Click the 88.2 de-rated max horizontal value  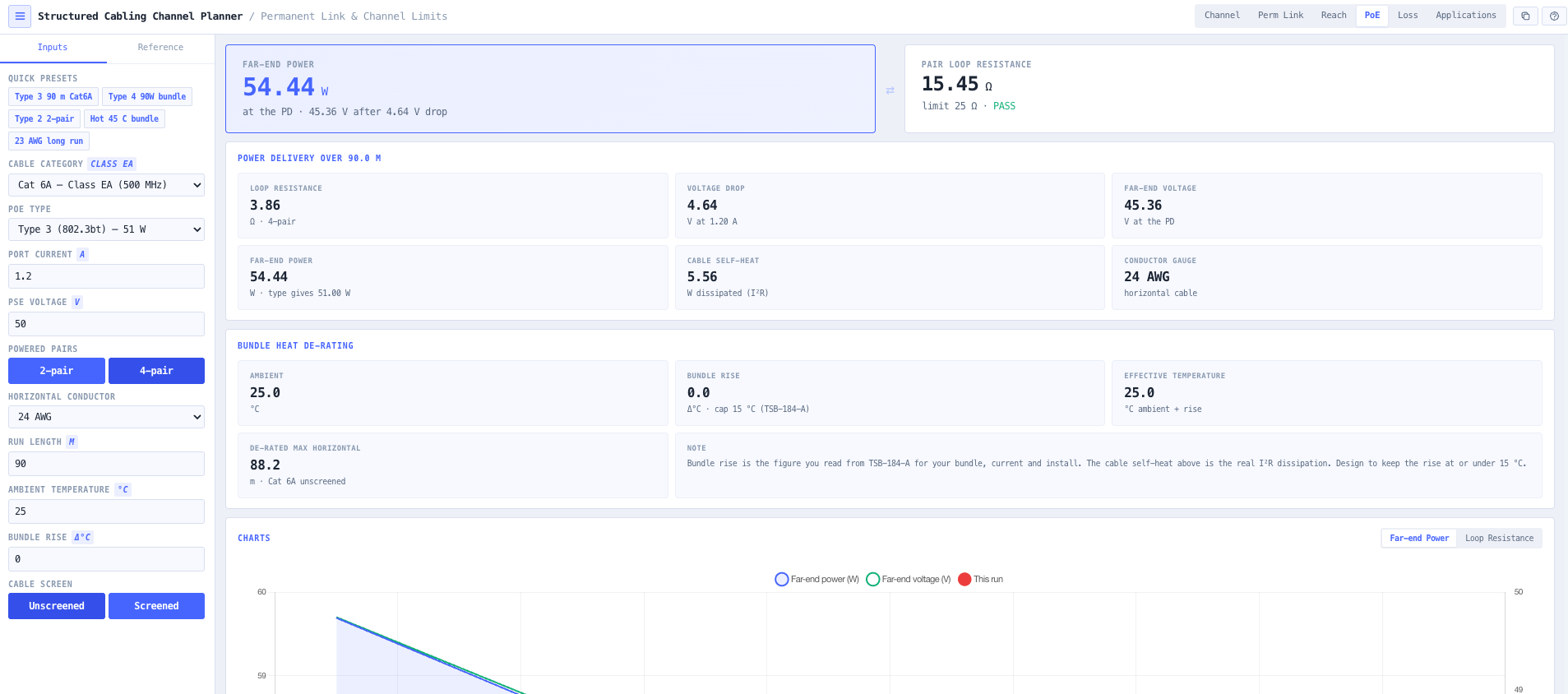[265, 465]
